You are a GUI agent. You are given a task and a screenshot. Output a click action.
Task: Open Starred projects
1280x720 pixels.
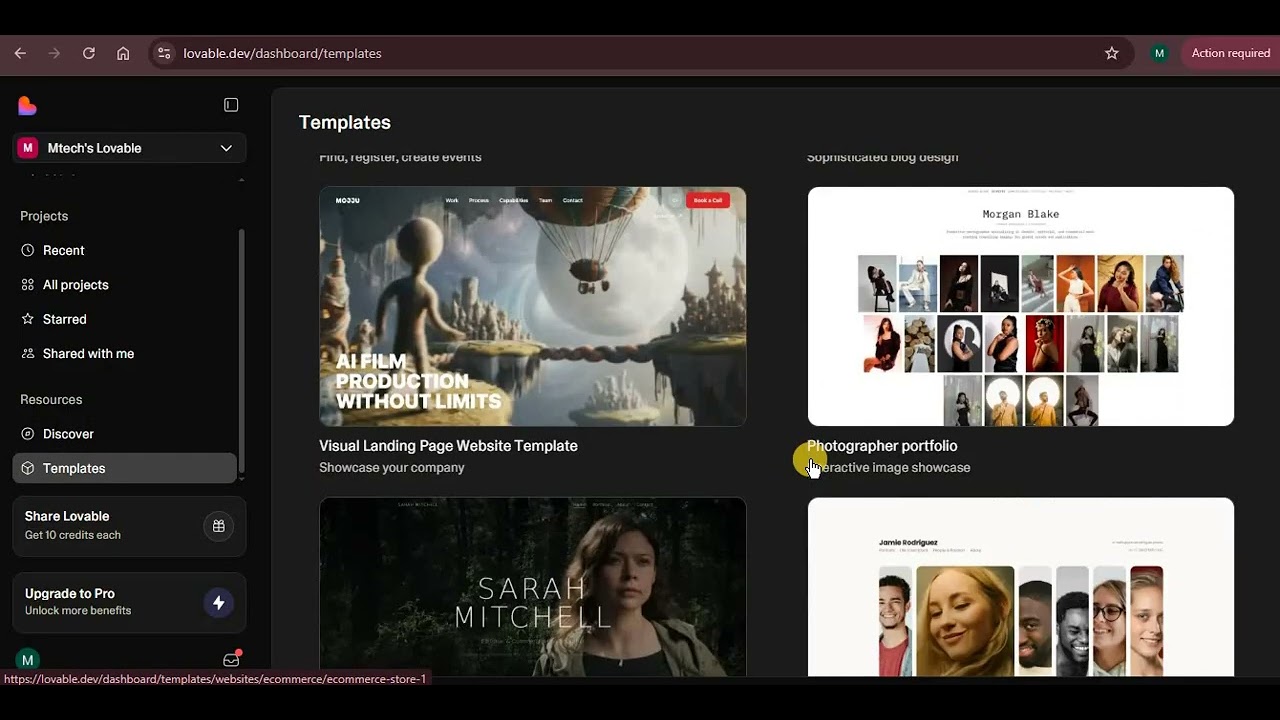click(x=125, y=319)
